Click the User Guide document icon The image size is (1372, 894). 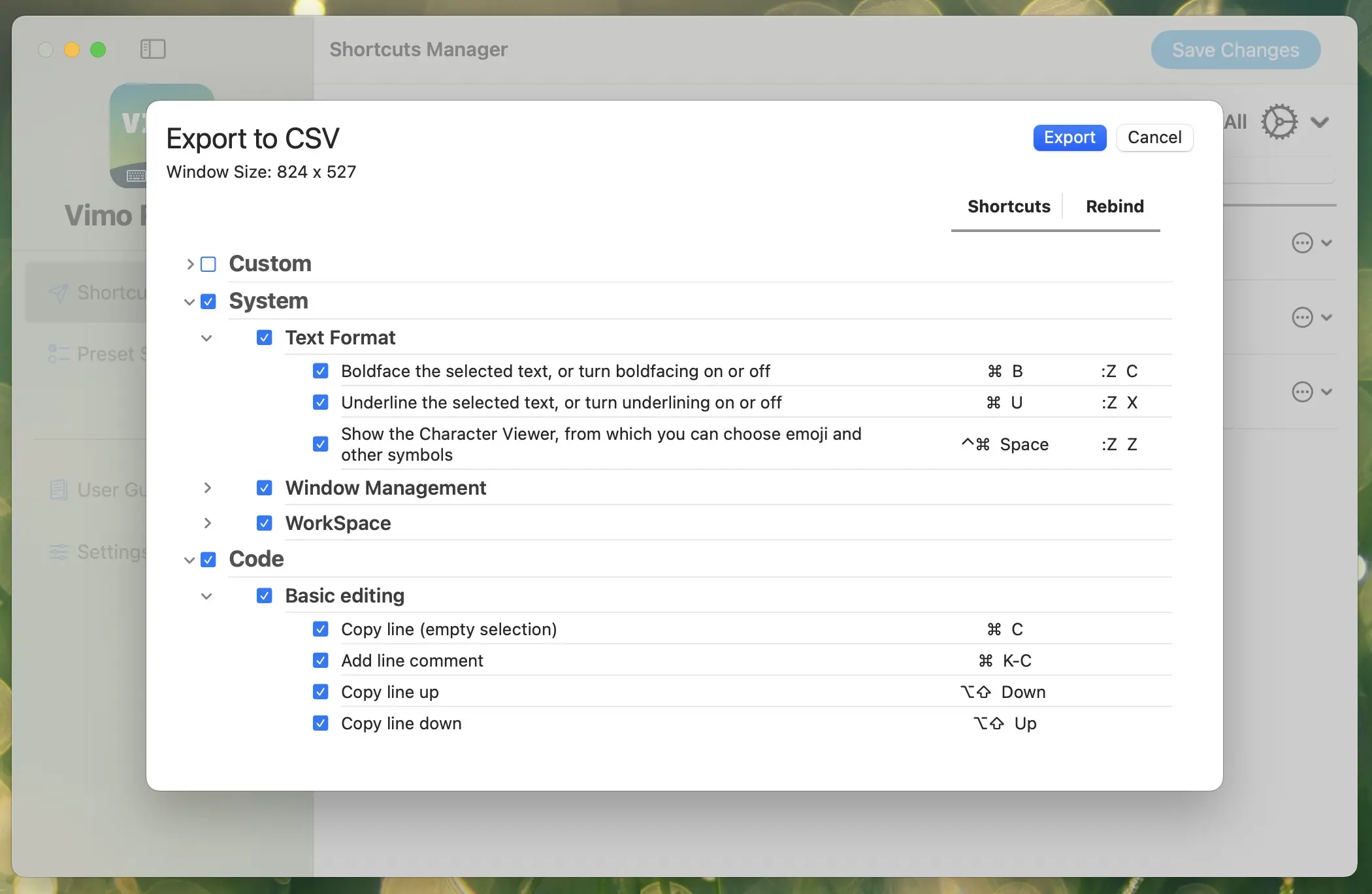tap(59, 489)
